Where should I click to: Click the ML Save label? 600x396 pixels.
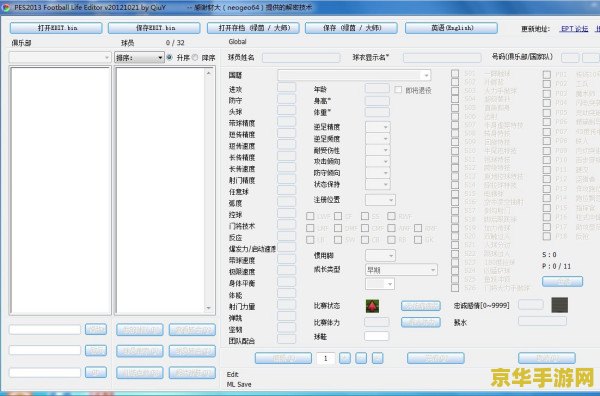(x=239, y=384)
